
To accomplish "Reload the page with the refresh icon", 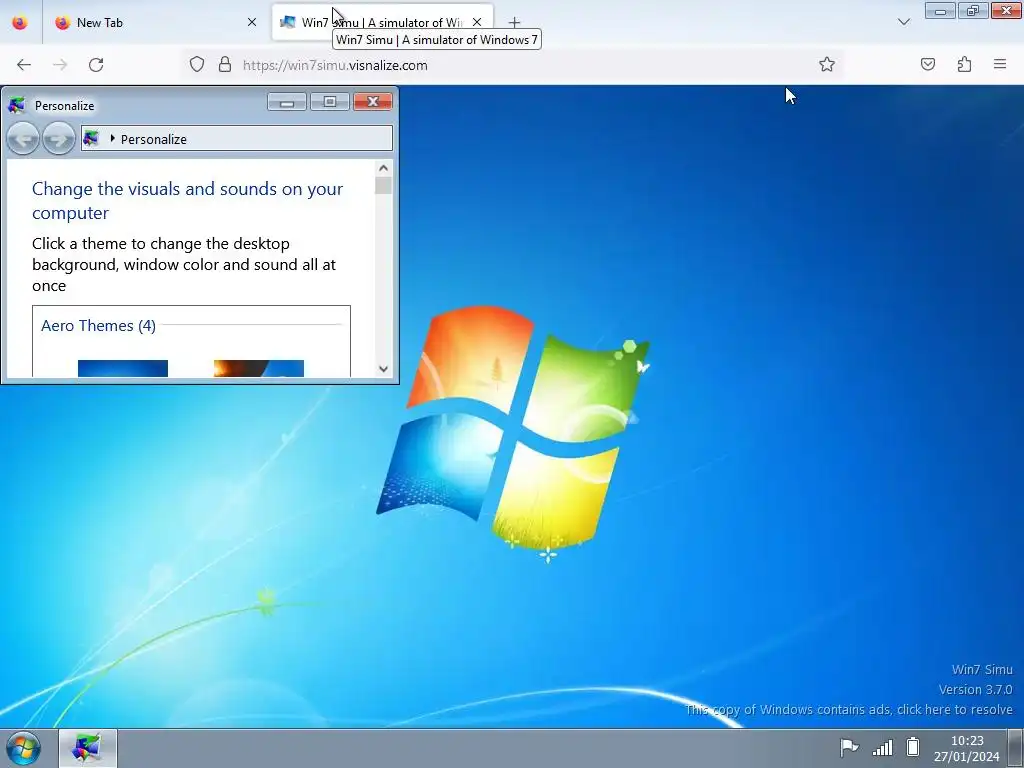I will click(96, 65).
